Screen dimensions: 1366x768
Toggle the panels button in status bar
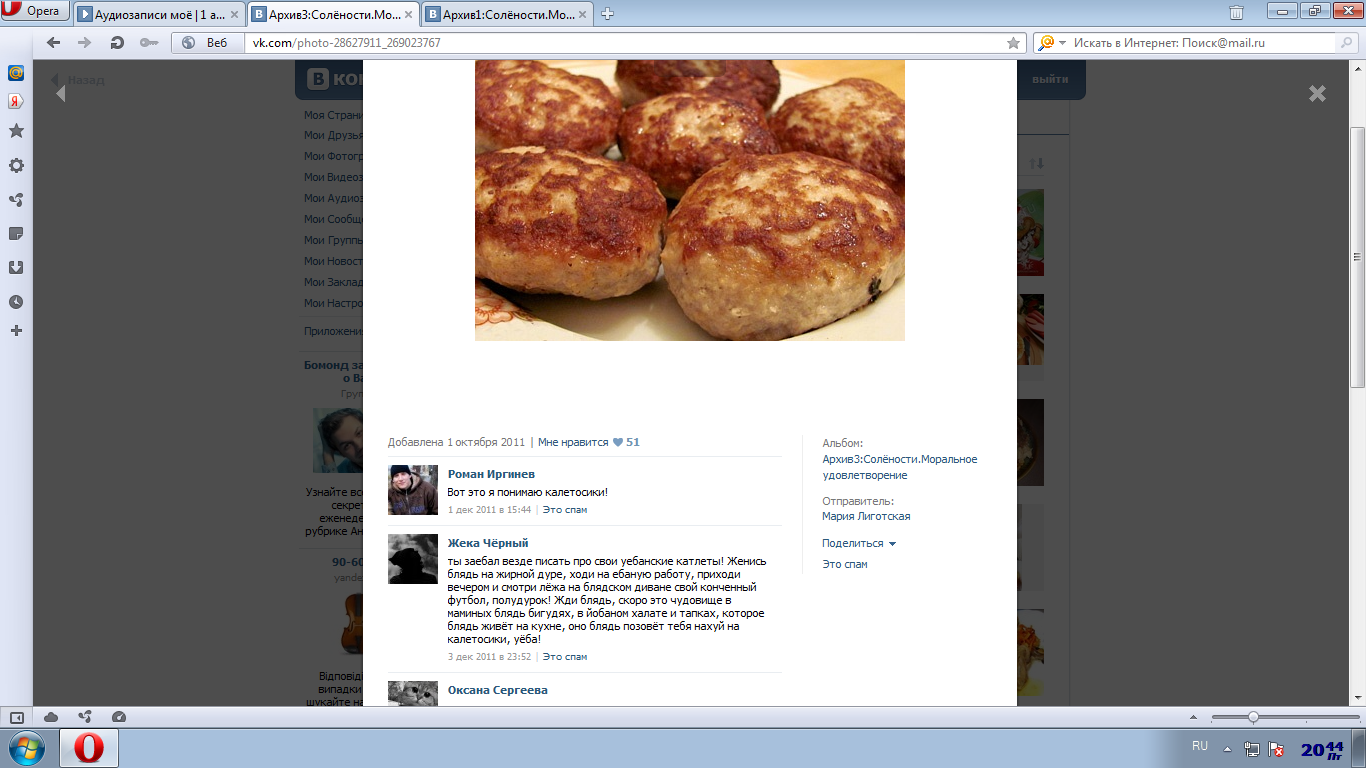click(x=16, y=717)
